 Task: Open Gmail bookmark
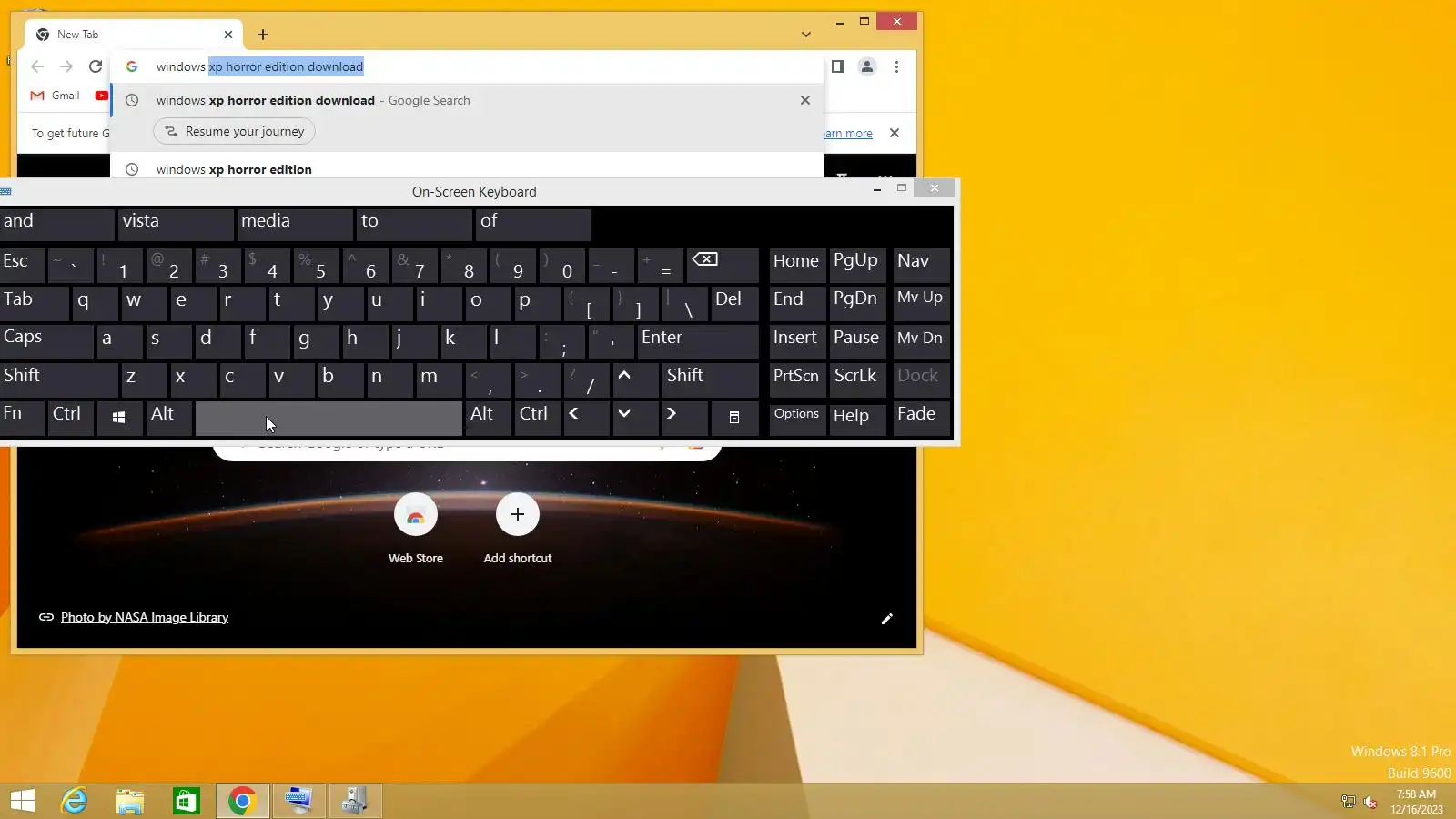click(56, 96)
